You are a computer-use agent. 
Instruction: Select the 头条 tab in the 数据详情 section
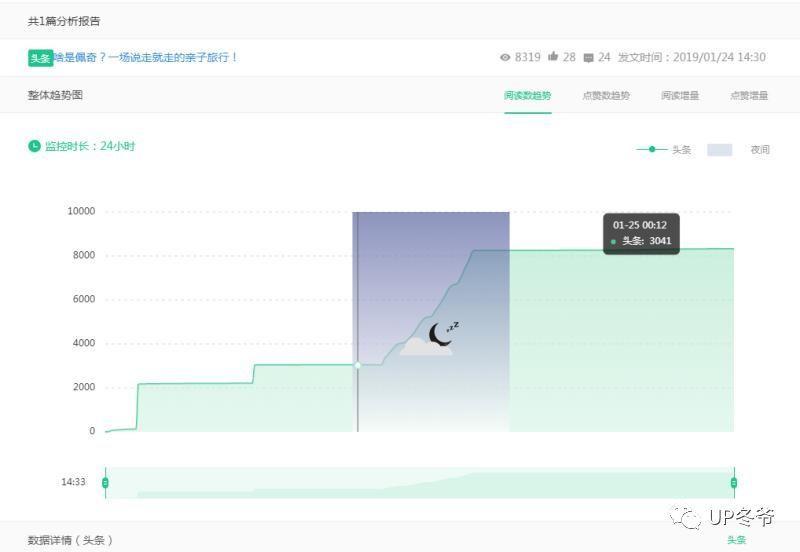coord(736,540)
